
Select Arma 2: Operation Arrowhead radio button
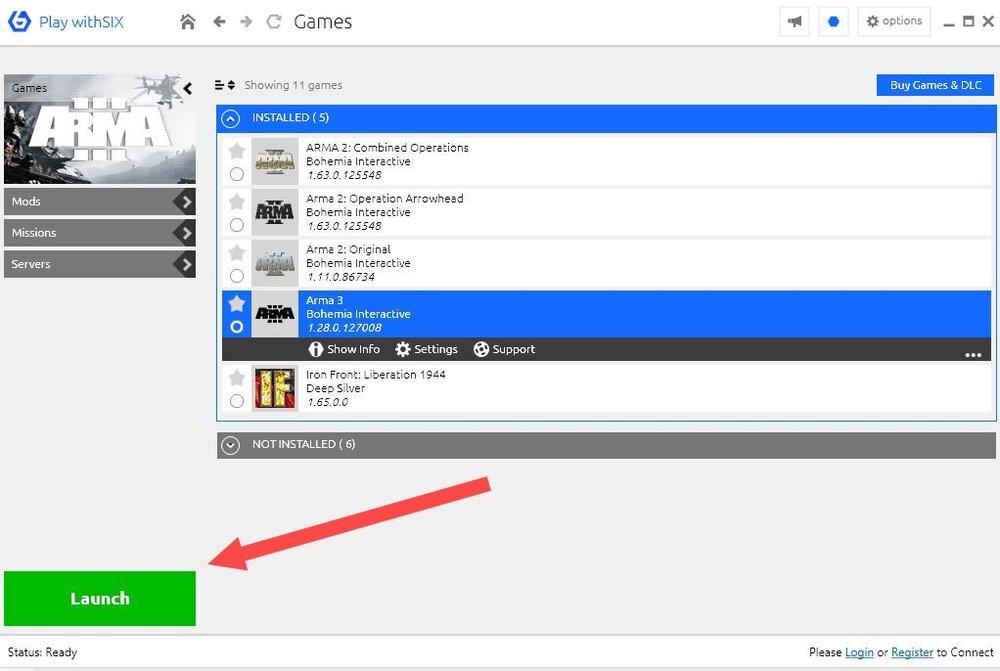237,225
